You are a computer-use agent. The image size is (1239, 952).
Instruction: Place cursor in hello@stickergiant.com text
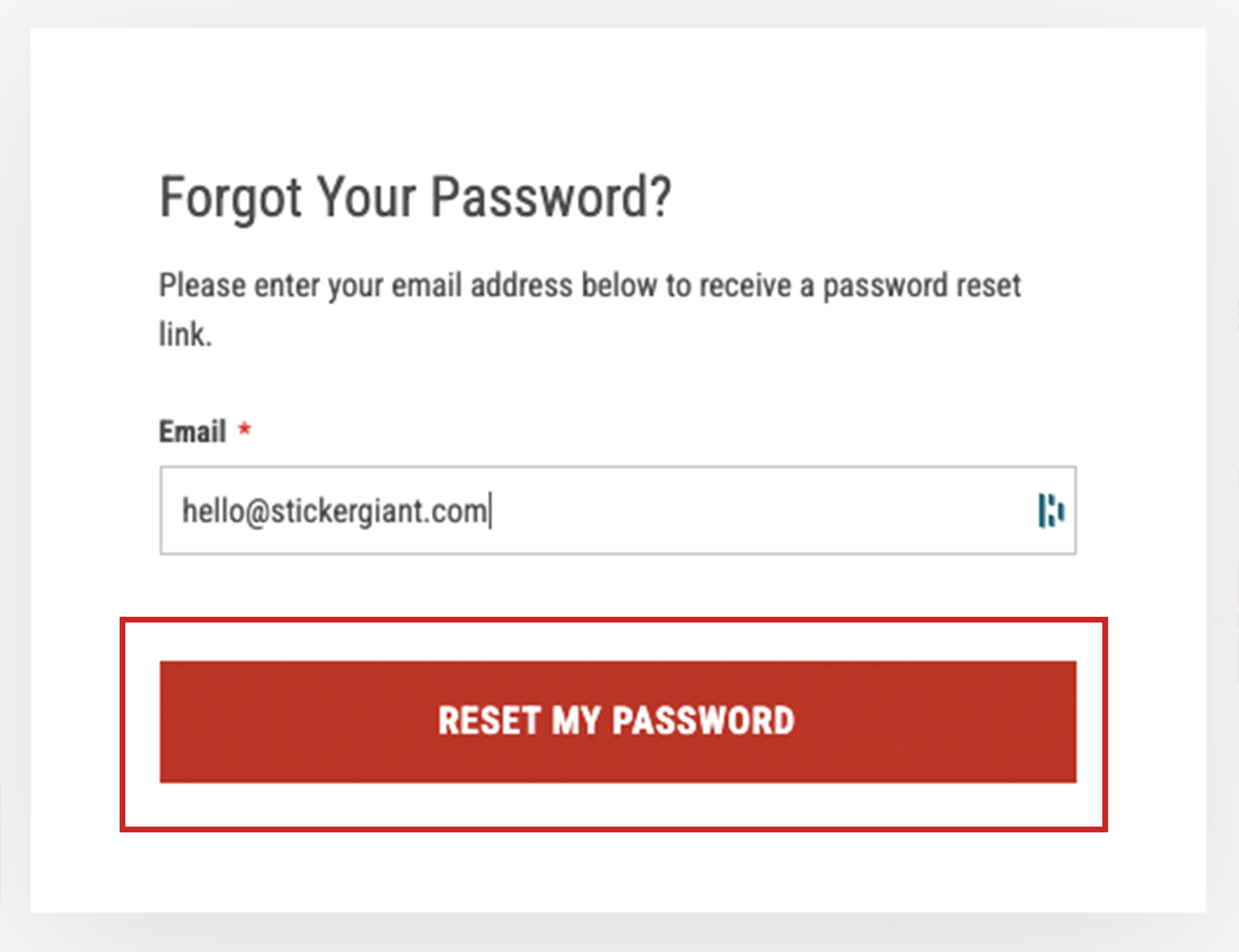coord(334,511)
